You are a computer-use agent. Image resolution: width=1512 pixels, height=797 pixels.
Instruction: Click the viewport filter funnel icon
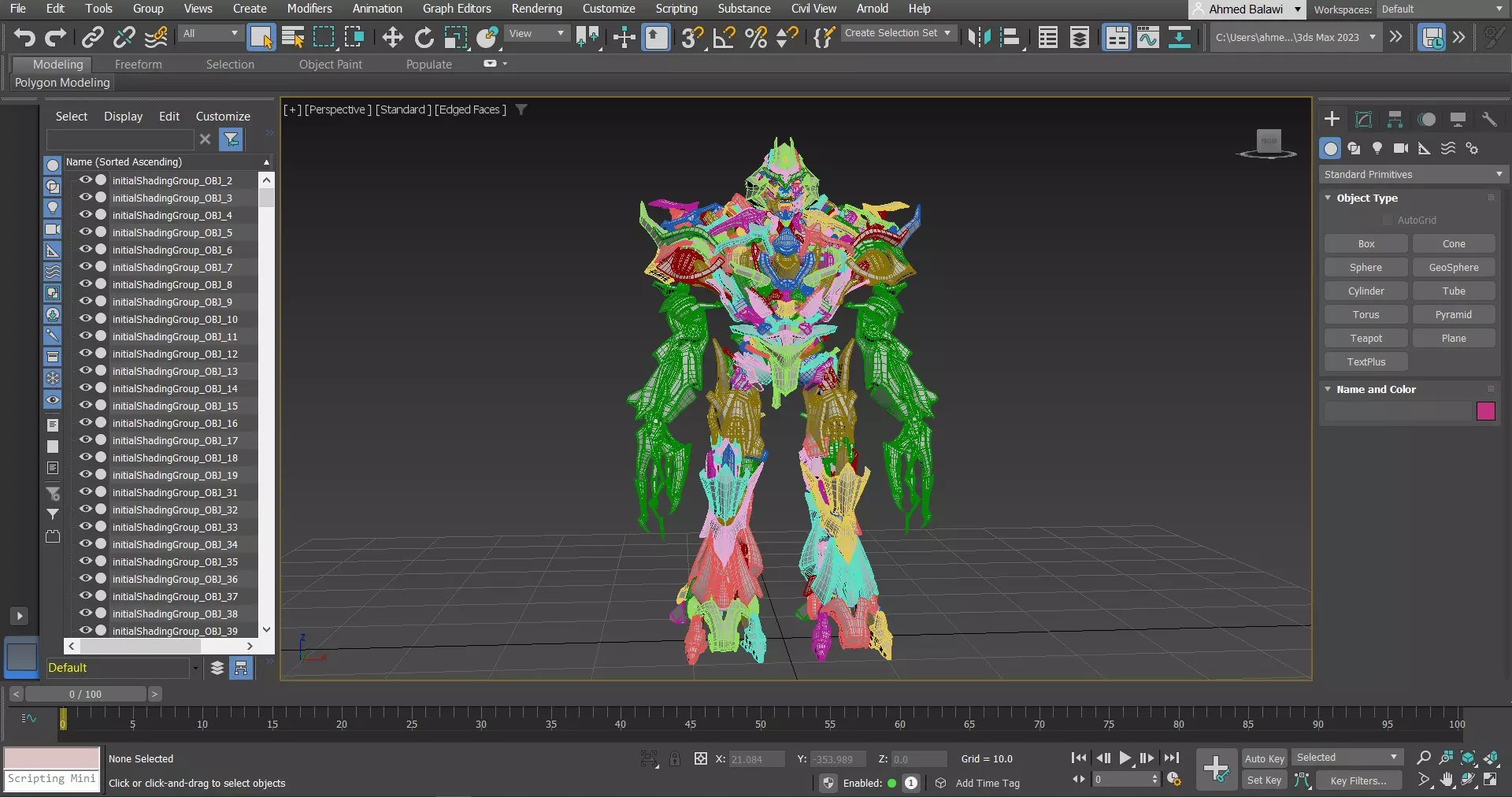tap(521, 109)
